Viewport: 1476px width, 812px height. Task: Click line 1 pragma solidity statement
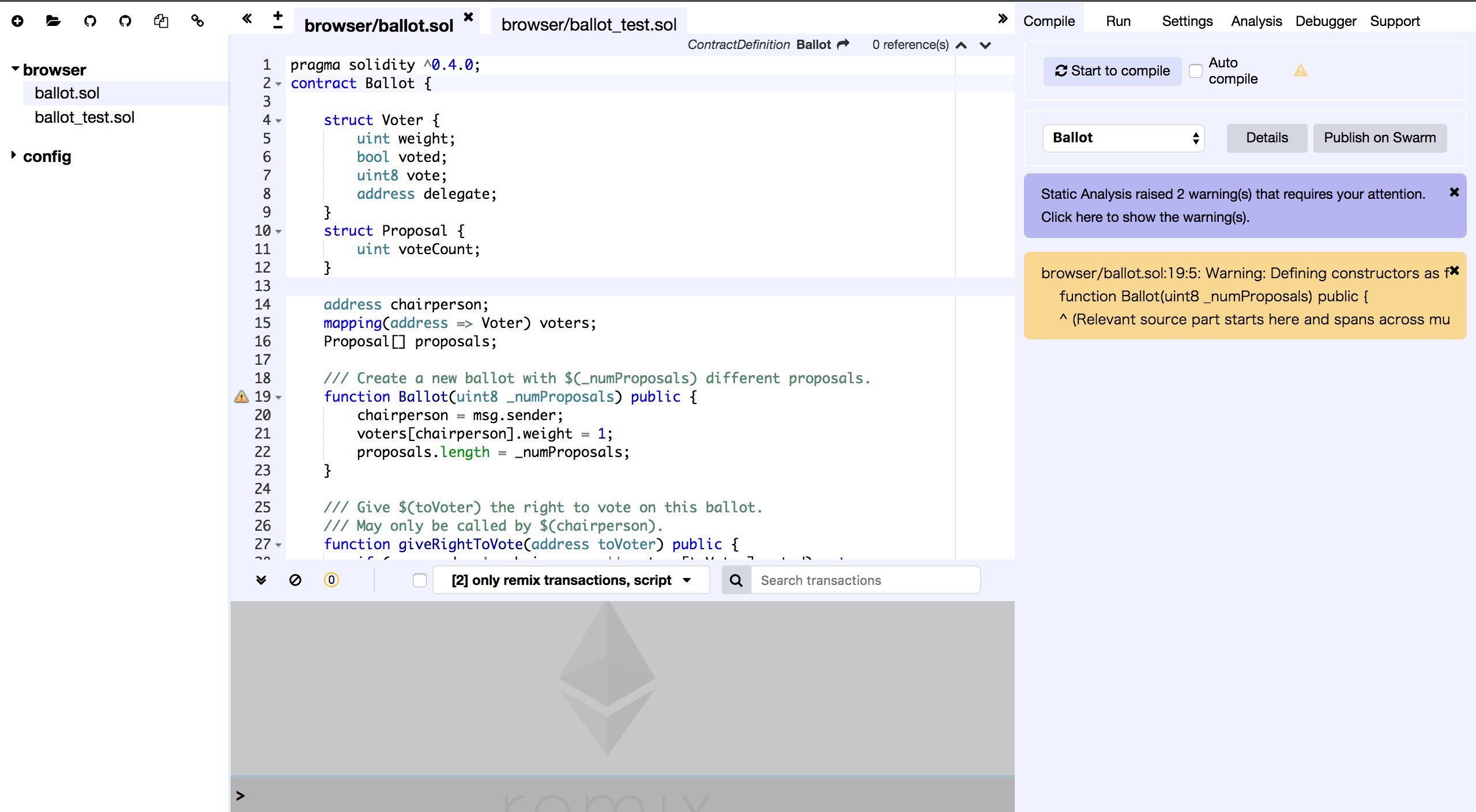(x=385, y=65)
